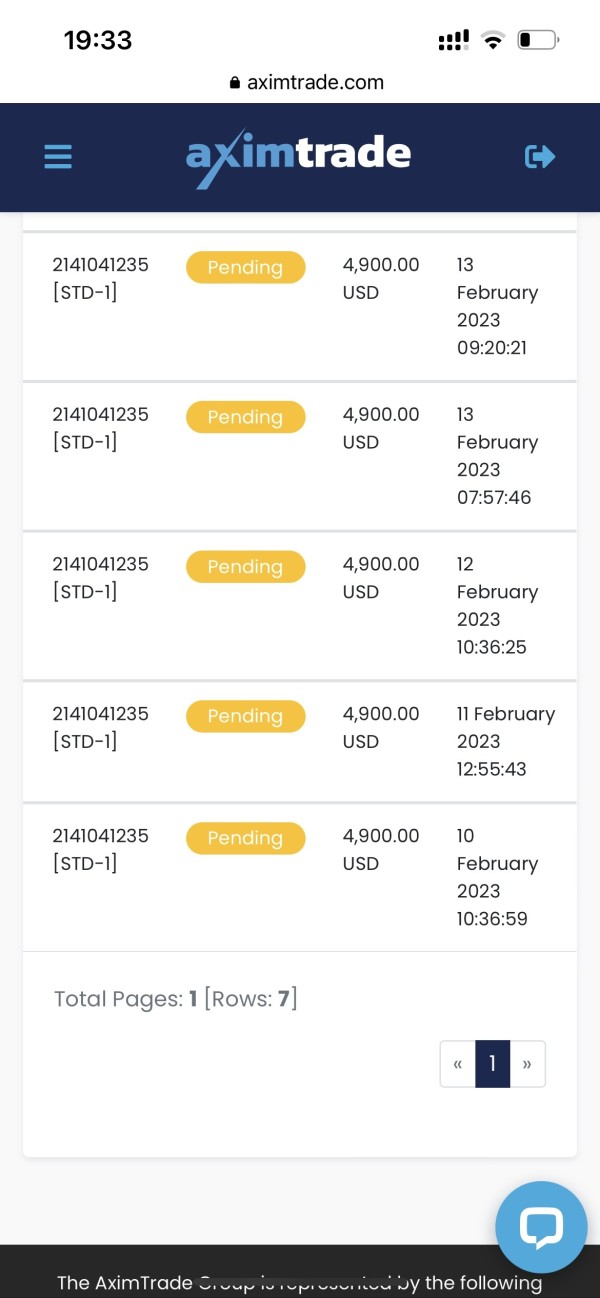Image resolution: width=600 pixels, height=1298 pixels.
Task: Tap the 19:33 clock in status bar
Action: [x=98, y=40]
